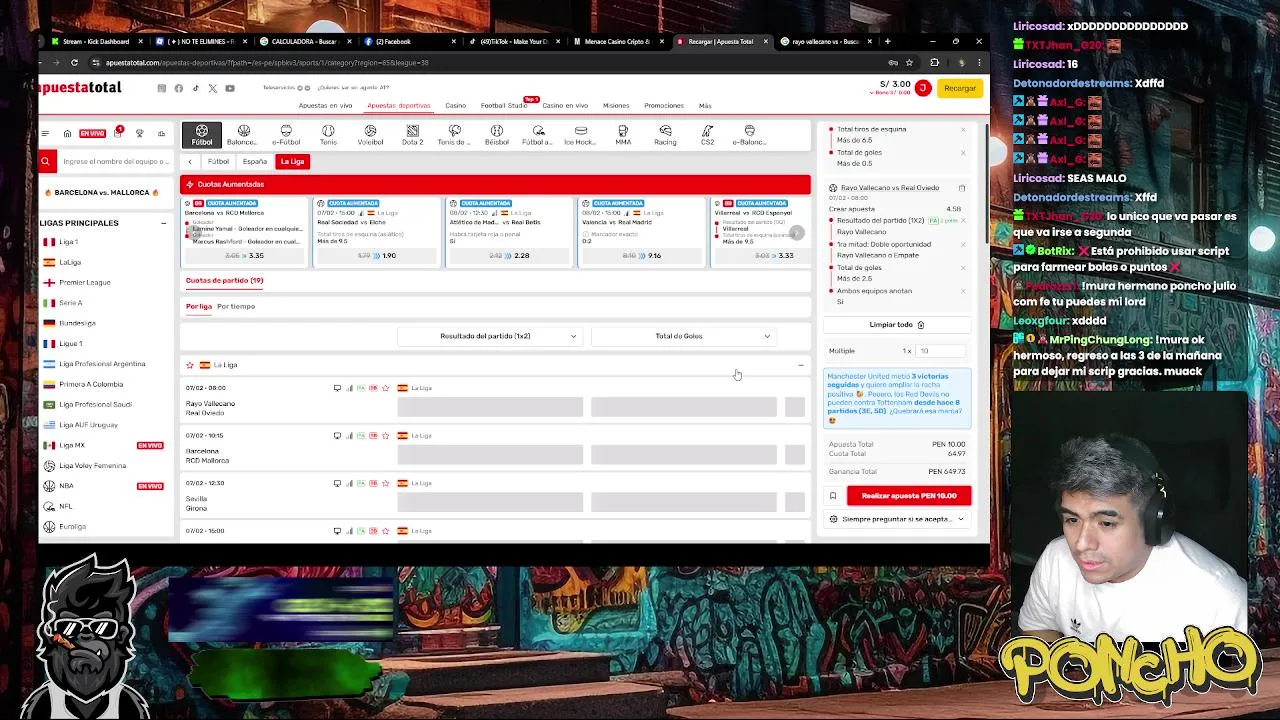Image resolution: width=1280 pixels, height=720 pixels.
Task: Select the España breadcrumb chip
Action: [x=255, y=161]
